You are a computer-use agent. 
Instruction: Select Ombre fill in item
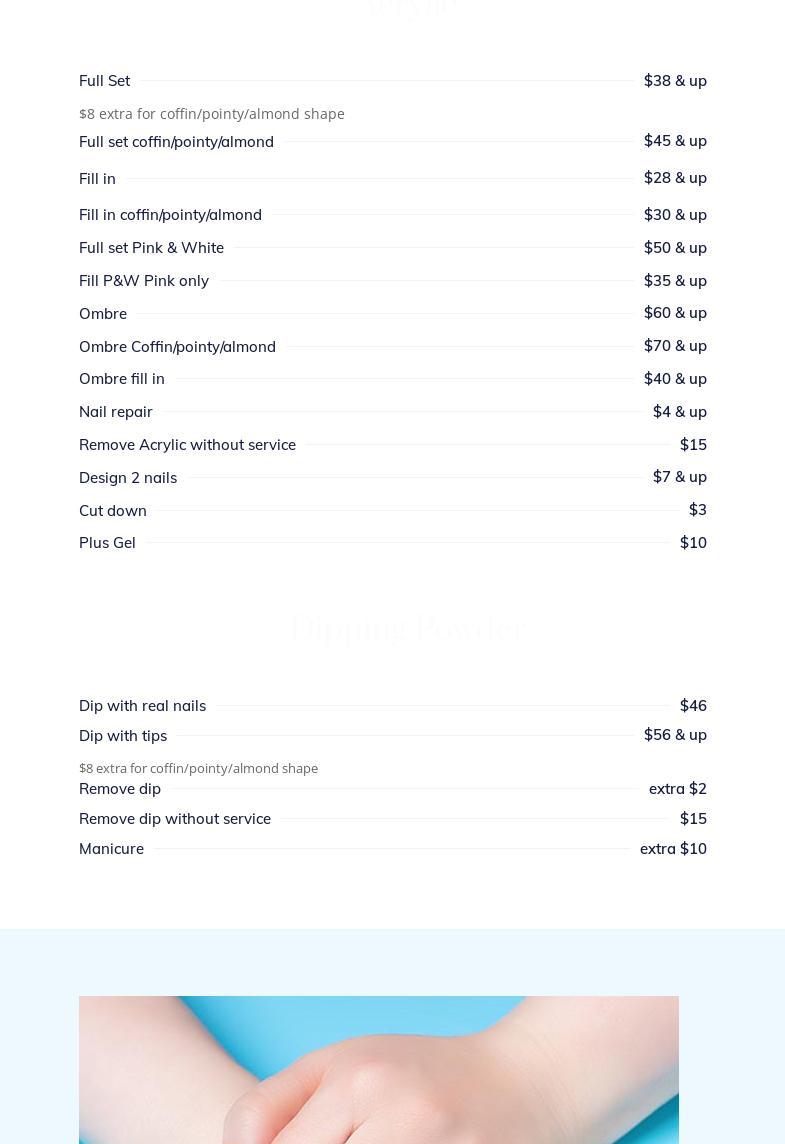(x=122, y=379)
